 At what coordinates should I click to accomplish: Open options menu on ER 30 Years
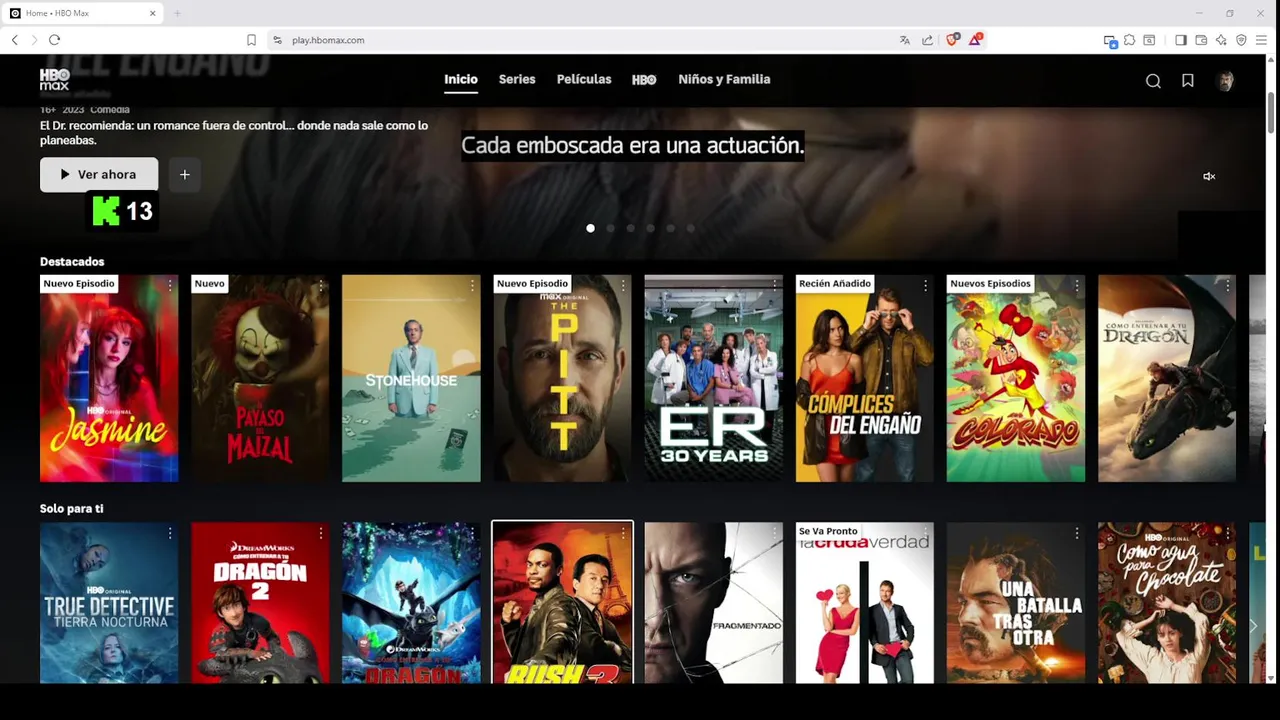click(x=774, y=286)
